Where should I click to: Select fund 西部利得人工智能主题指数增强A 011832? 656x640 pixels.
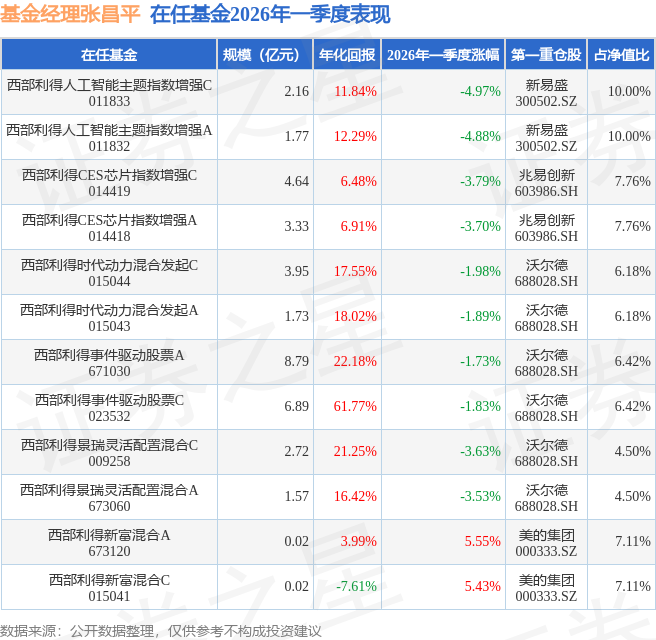pyautogui.click(x=109, y=138)
